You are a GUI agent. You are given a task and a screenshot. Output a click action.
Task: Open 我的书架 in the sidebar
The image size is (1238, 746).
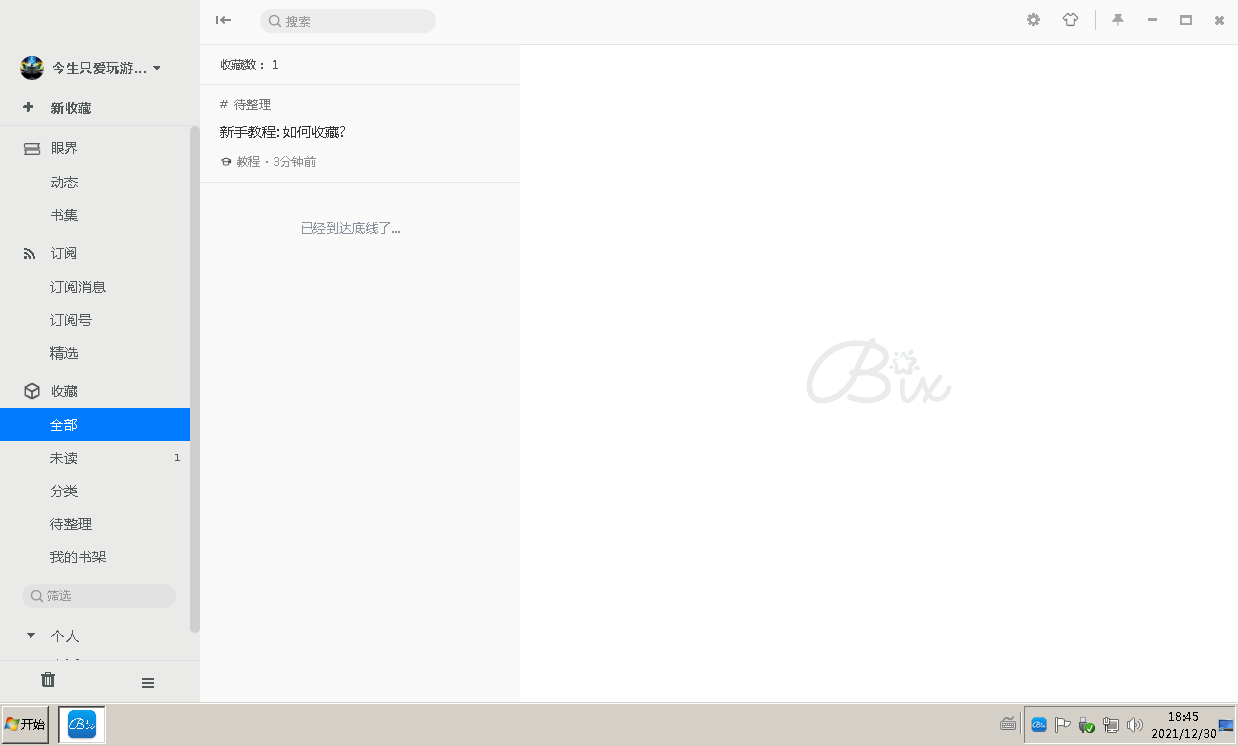tap(78, 557)
